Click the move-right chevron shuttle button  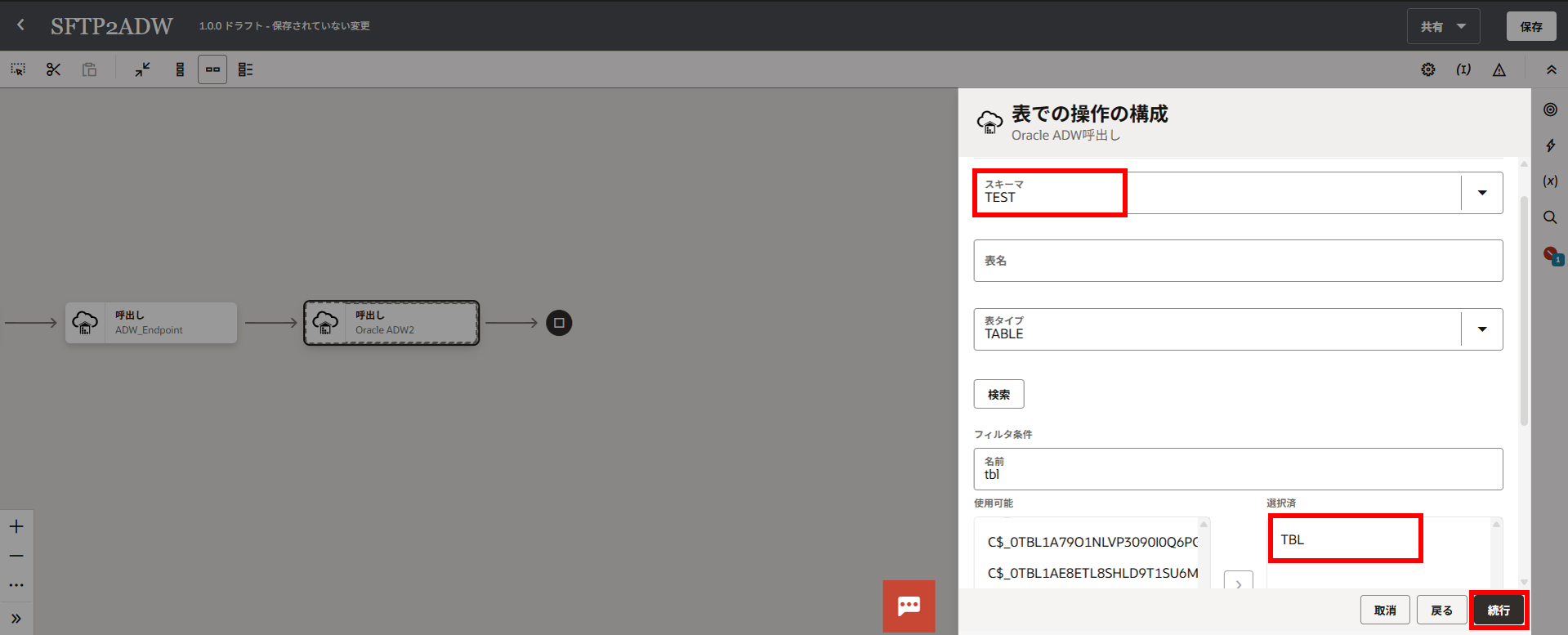tap(1239, 582)
